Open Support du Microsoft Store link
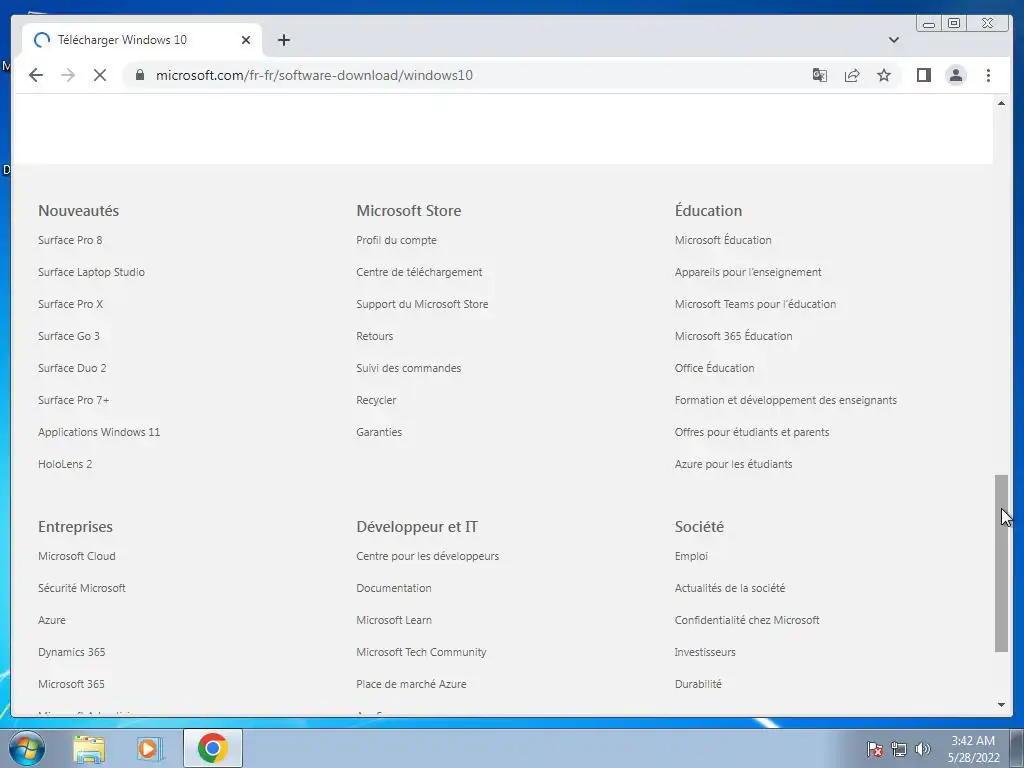This screenshot has height=768, width=1024. coord(422,304)
